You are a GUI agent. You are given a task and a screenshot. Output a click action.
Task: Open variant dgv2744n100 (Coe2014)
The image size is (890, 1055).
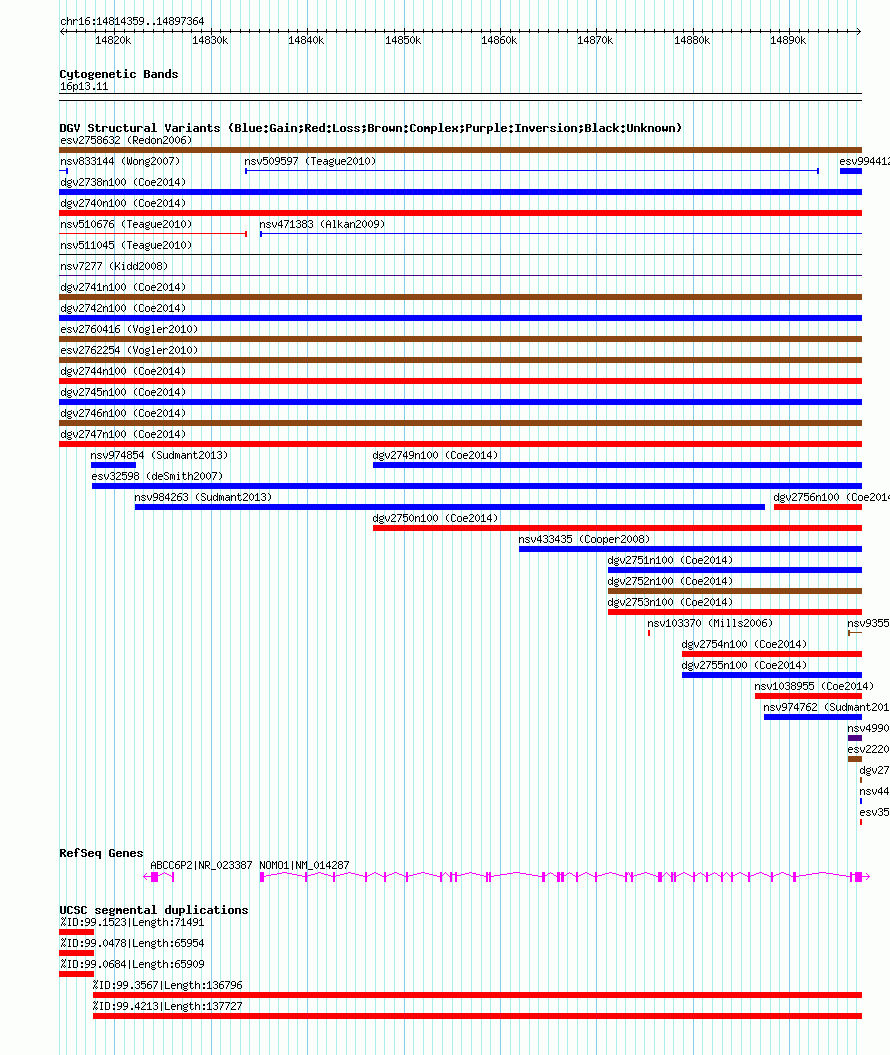123,371
